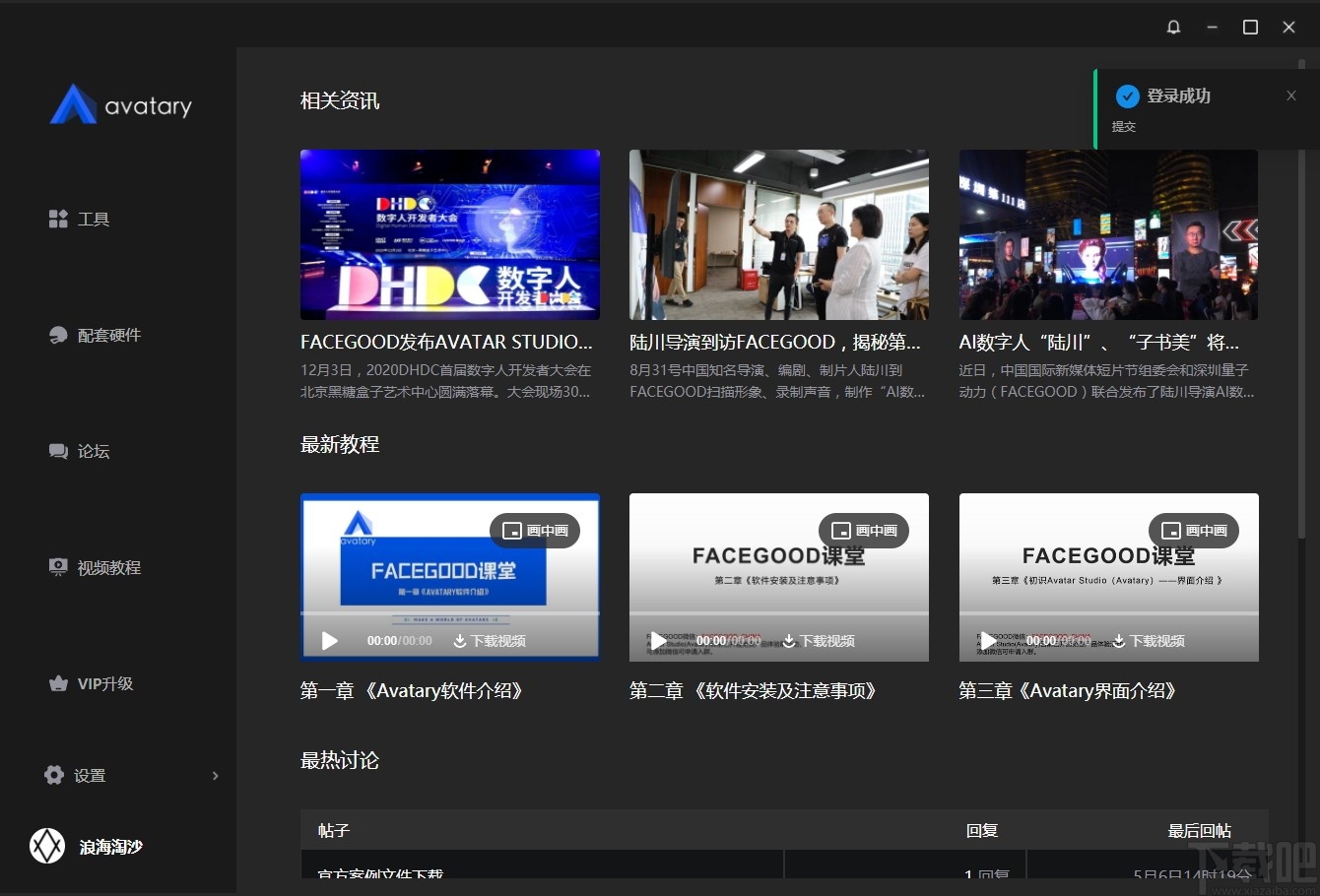This screenshot has width=1320, height=896.
Task: Click the avatary logo in sidebar
Action: coord(121,104)
